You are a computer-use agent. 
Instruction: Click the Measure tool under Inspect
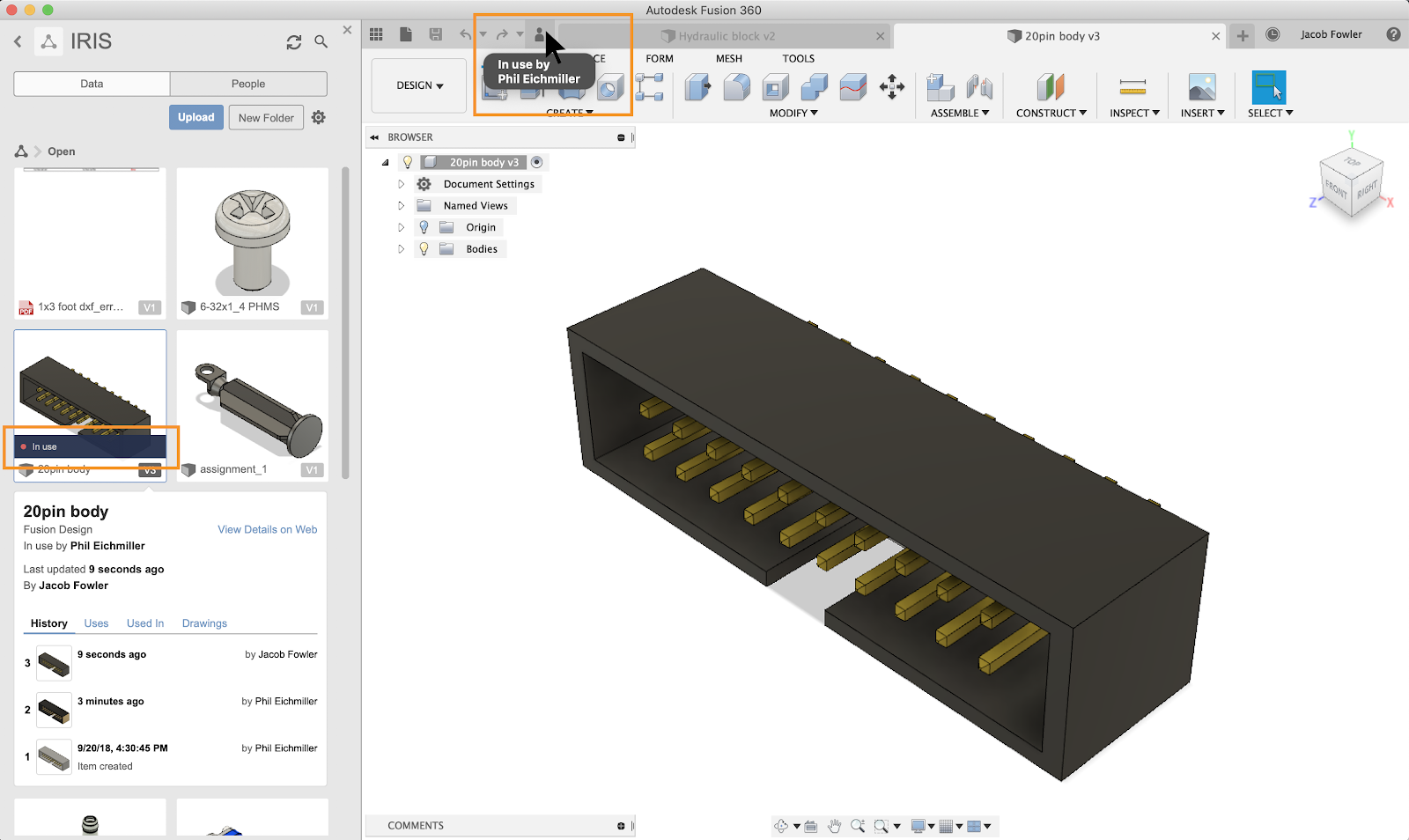[1132, 87]
